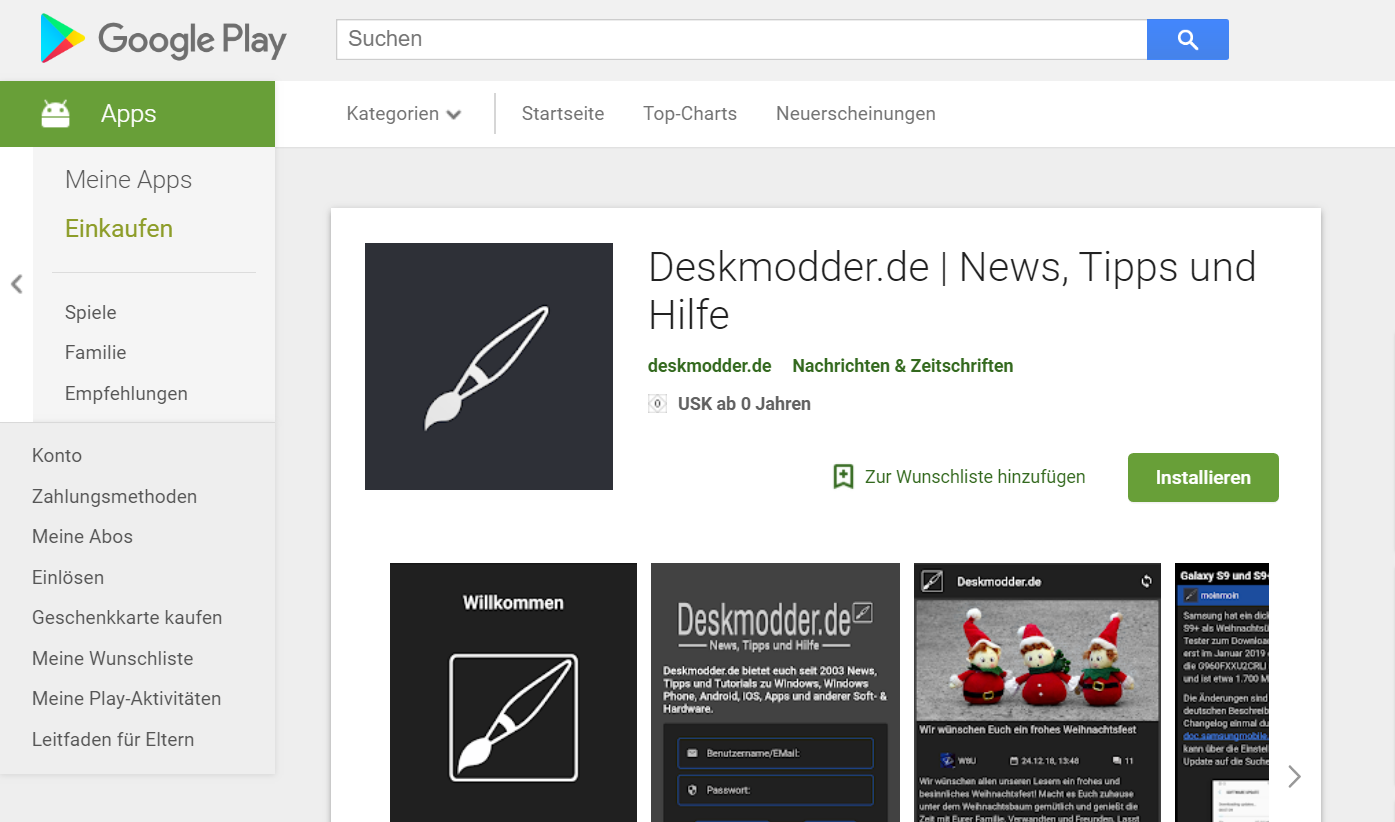Open Meine Apps in the sidebar

click(128, 180)
